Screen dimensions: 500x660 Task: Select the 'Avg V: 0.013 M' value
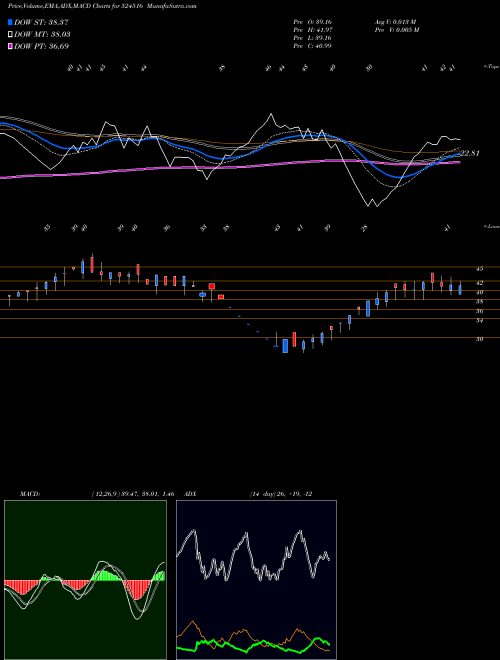pos(396,21)
